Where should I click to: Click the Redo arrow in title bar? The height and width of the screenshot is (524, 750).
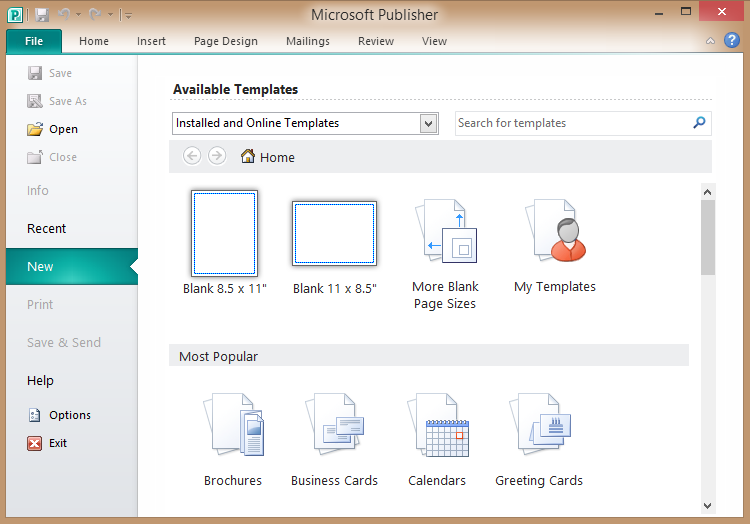(x=95, y=15)
